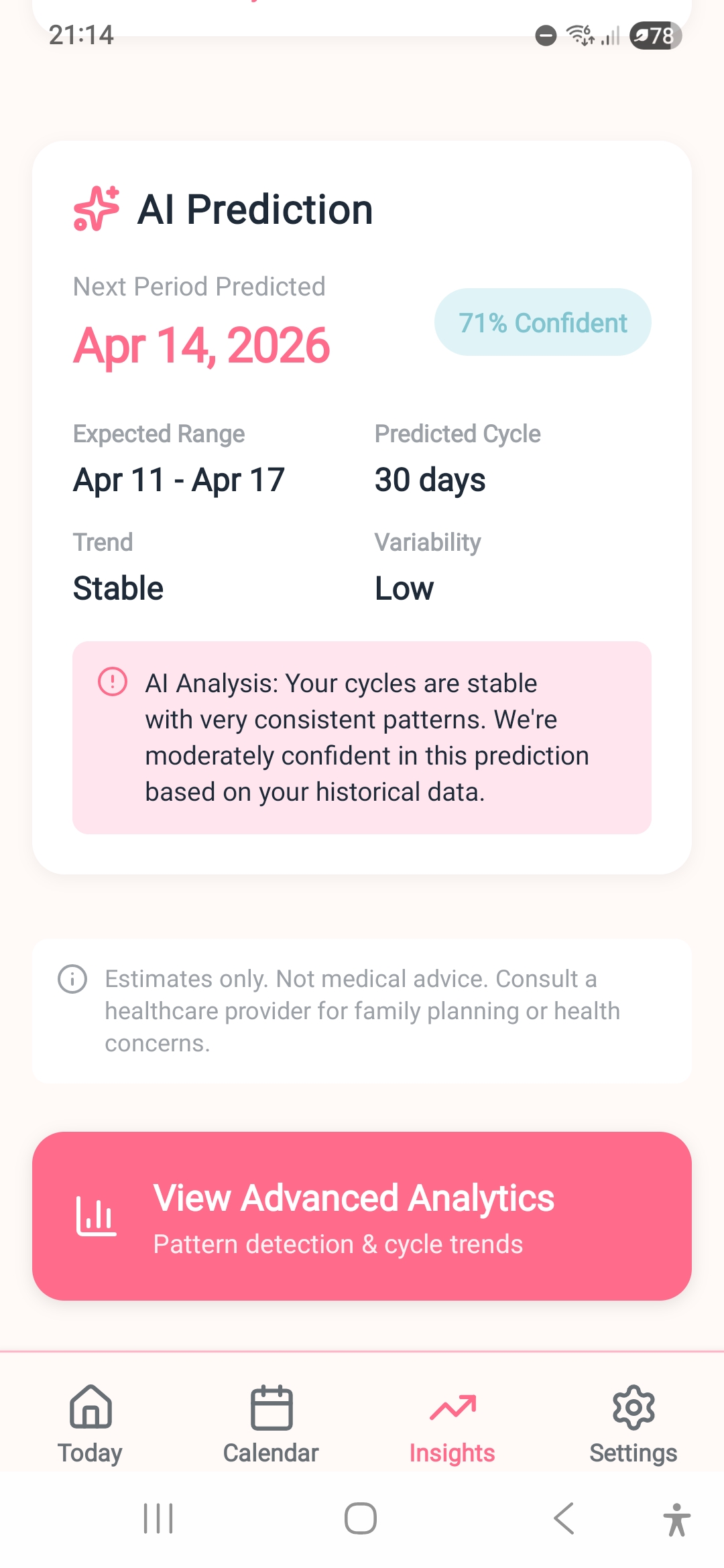Click the info icon beside the disclaimer
This screenshot has width=724, height=1568.
point(71,979)
